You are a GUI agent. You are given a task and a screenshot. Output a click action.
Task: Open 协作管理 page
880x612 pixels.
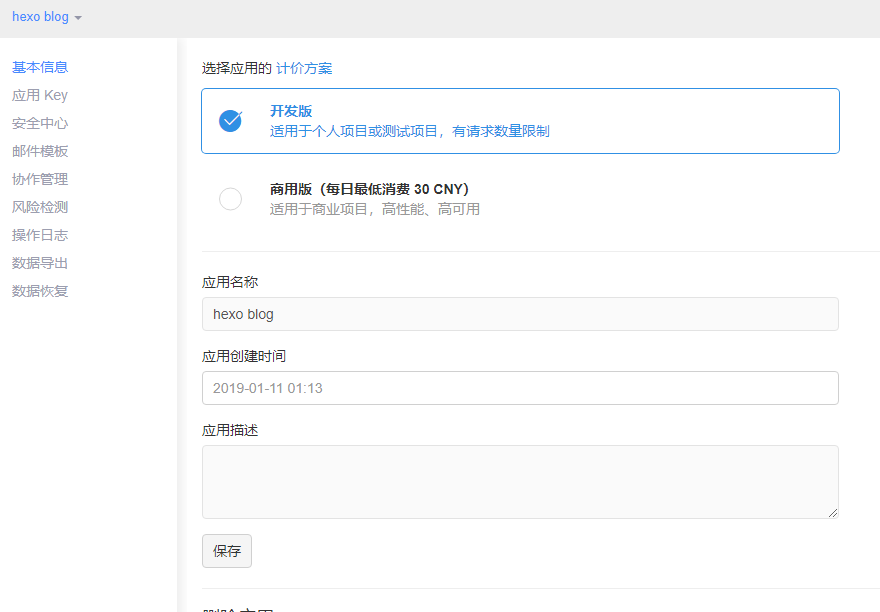pyautogui.click(x=40, y=179)
